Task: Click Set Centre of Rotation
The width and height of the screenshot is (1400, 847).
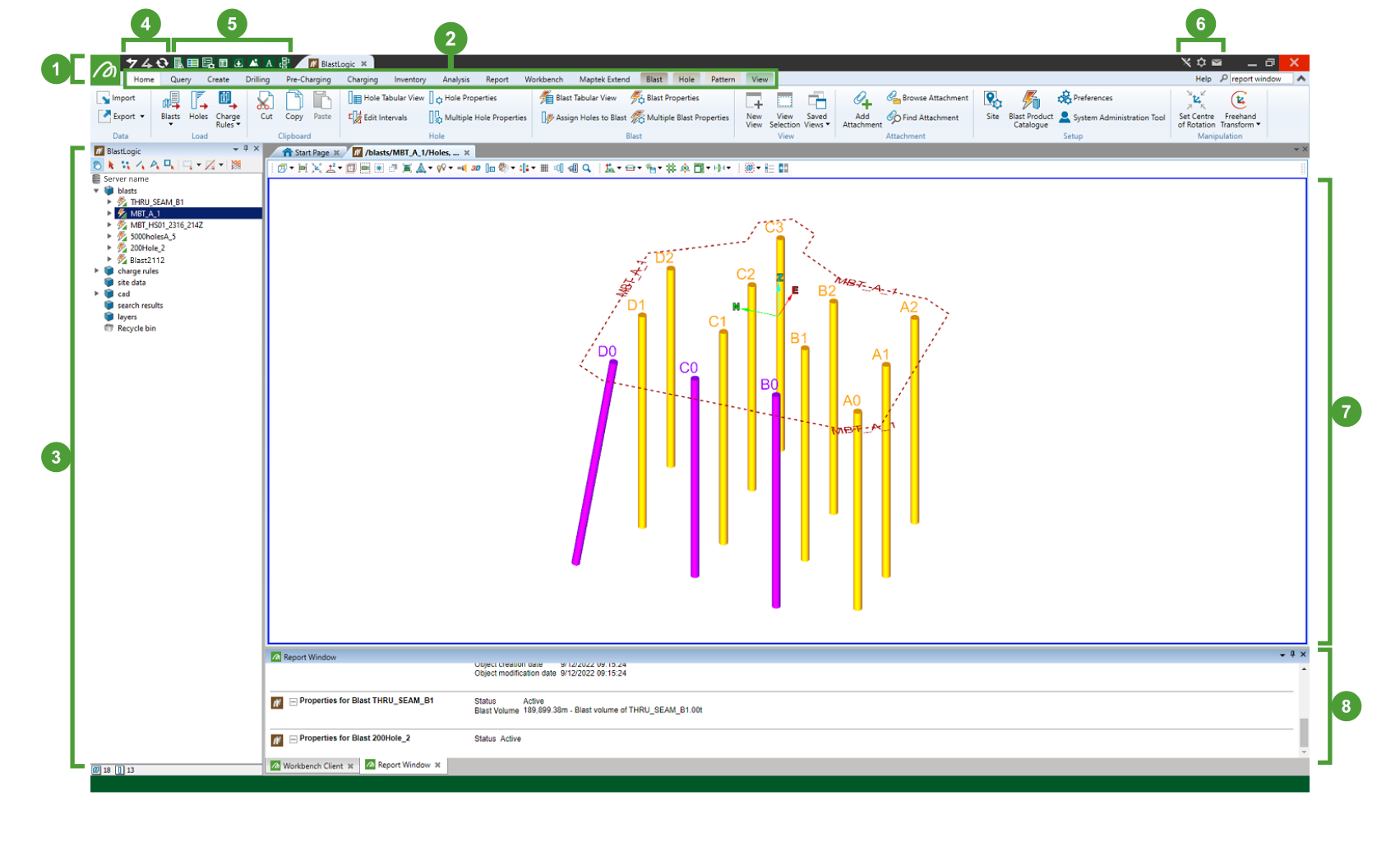Action: (x=1196, y=109)
